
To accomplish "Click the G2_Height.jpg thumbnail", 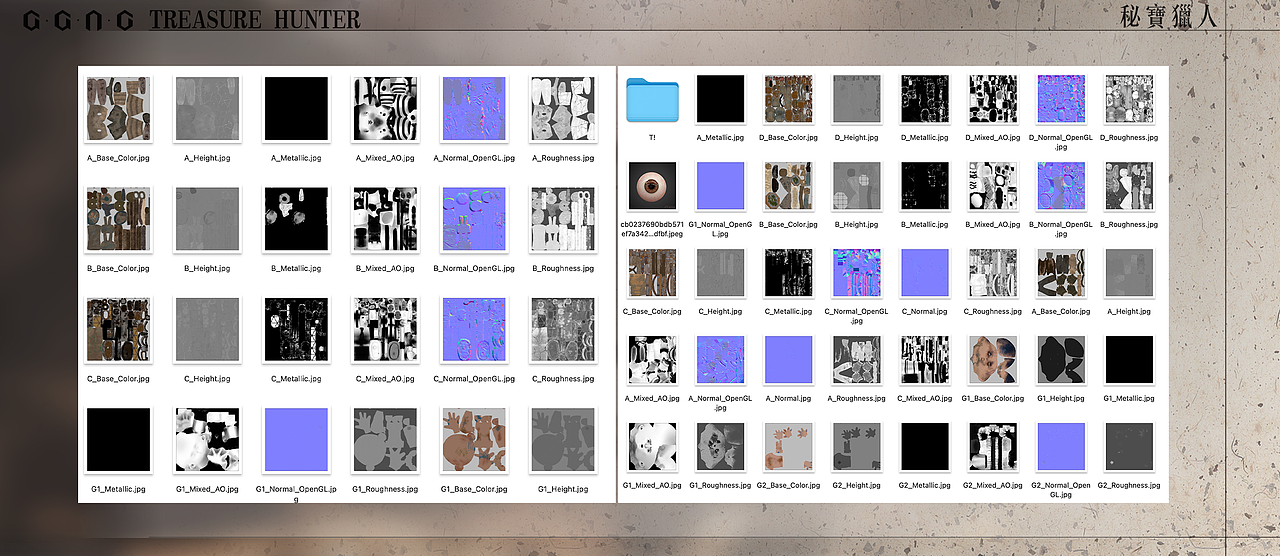I will point(856,447).
